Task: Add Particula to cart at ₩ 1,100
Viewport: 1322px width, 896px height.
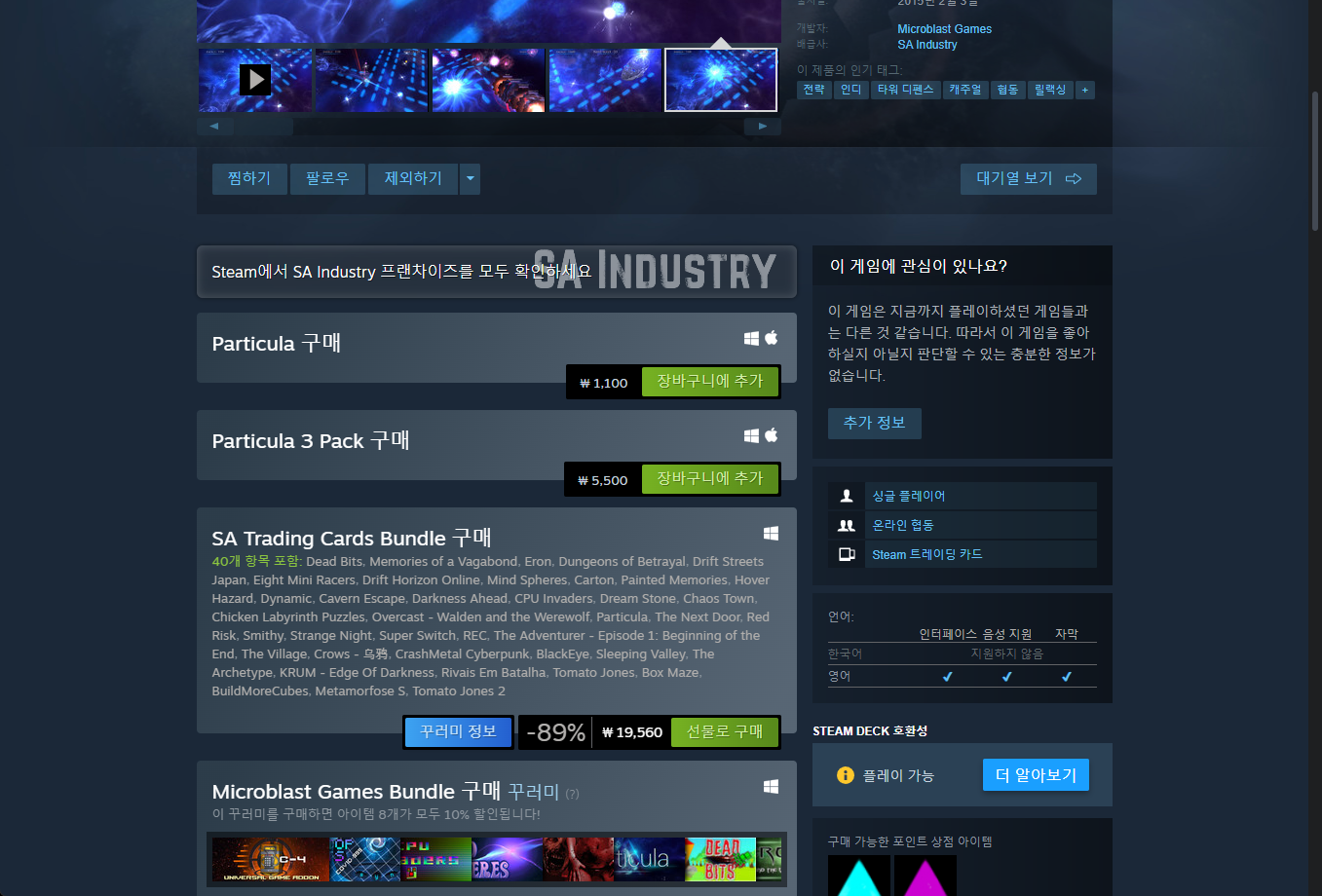Action: [710, 382]
